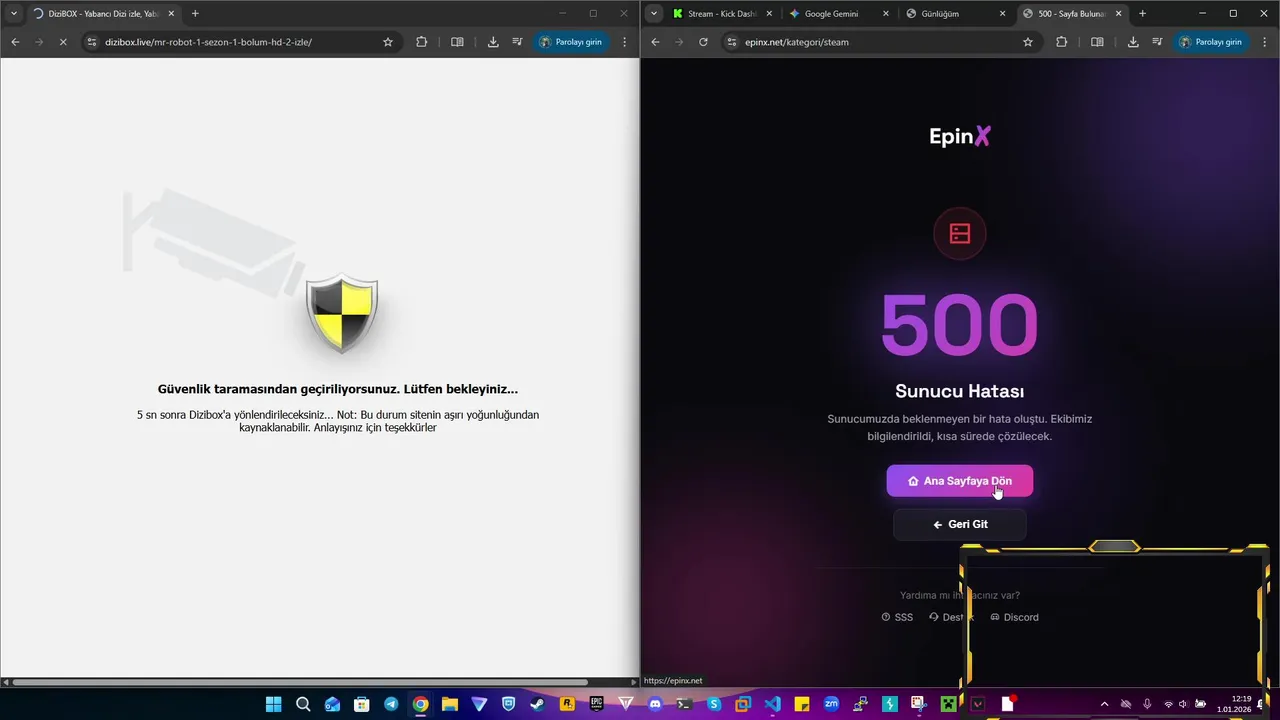1280x720 pixels.
Task: Open tab search dropdown in DiziBOX window
Action: click(14, 13)
